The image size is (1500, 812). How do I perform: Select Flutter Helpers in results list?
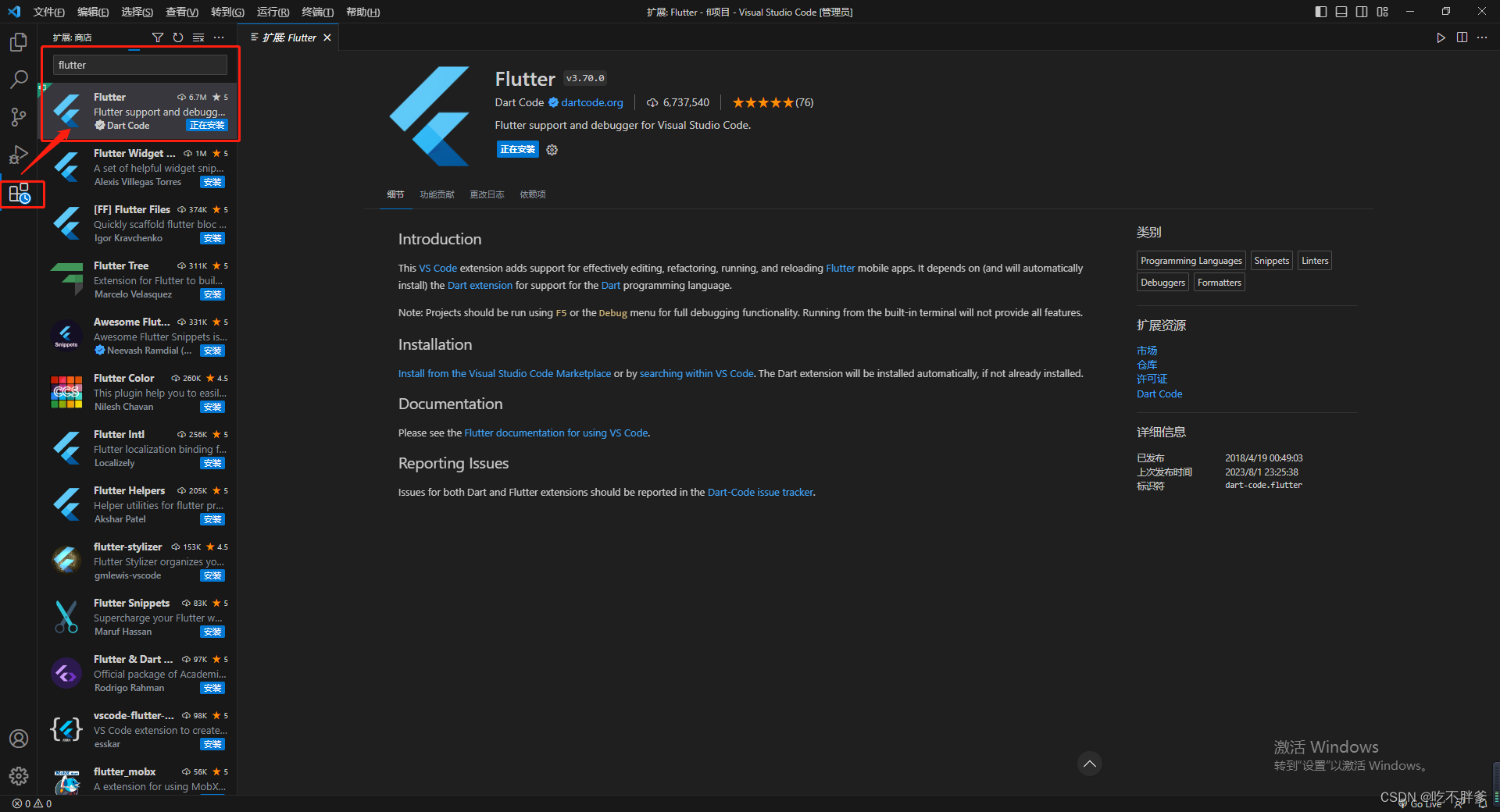(138, 505)
